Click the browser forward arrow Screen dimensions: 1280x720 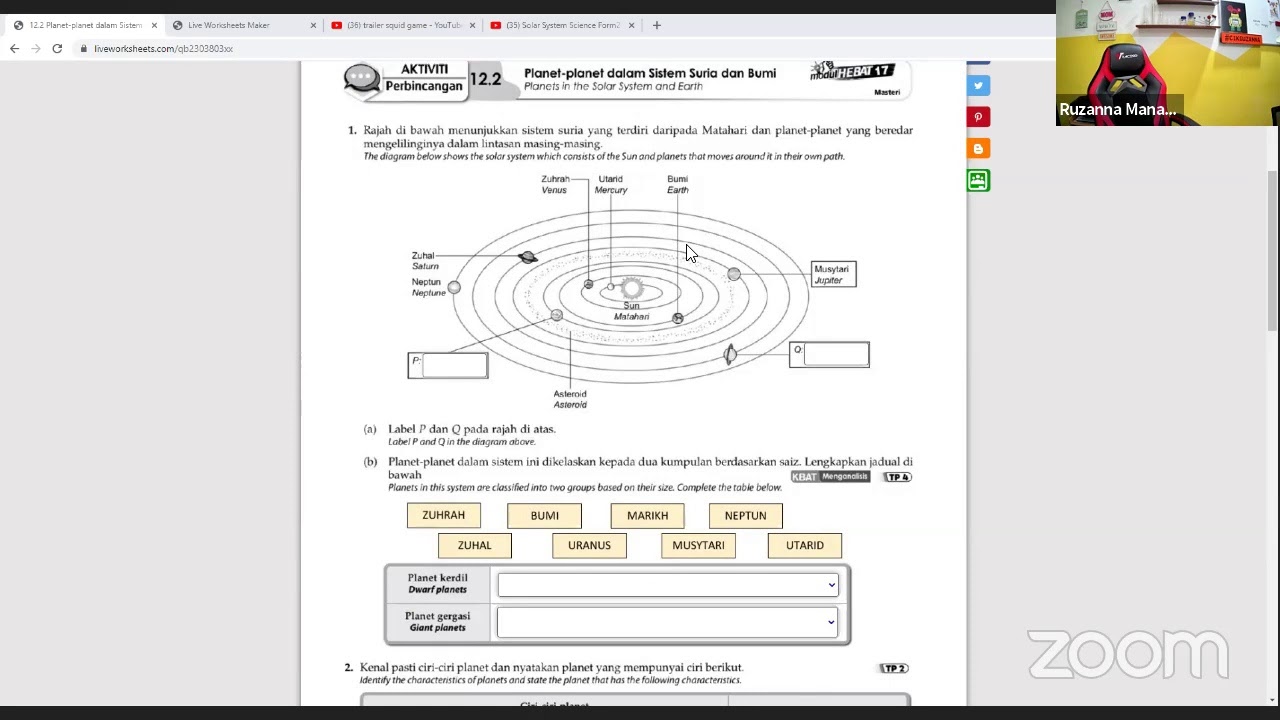[x=35, y=48]
